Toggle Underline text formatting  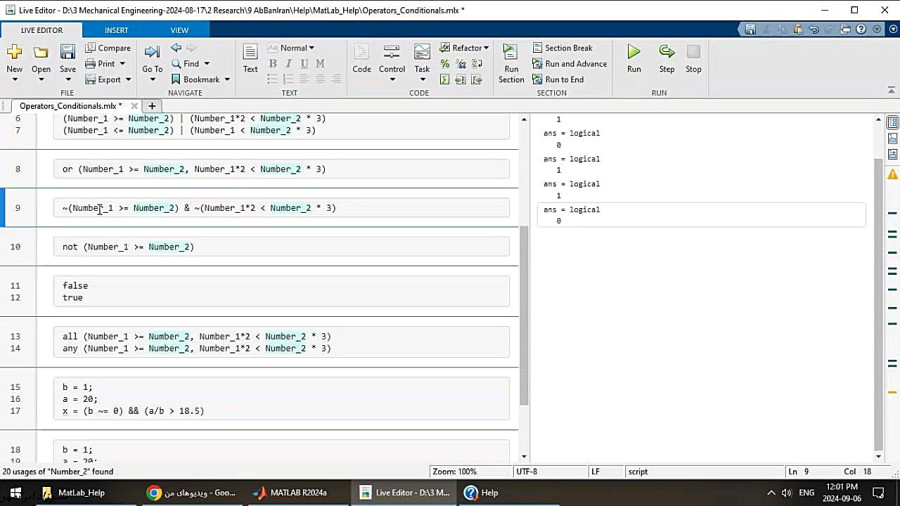(304, 64)
